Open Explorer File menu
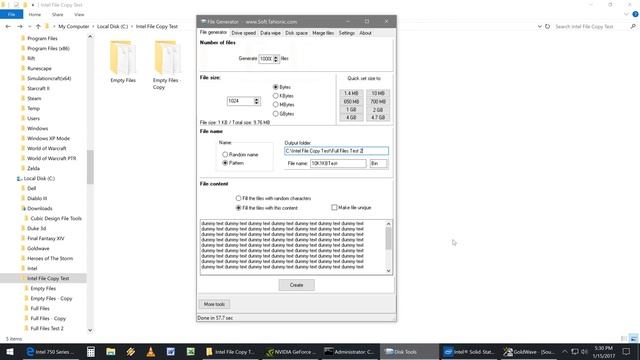Image resolution: width=640 pixels, height=360 pixels. [11, 14]
